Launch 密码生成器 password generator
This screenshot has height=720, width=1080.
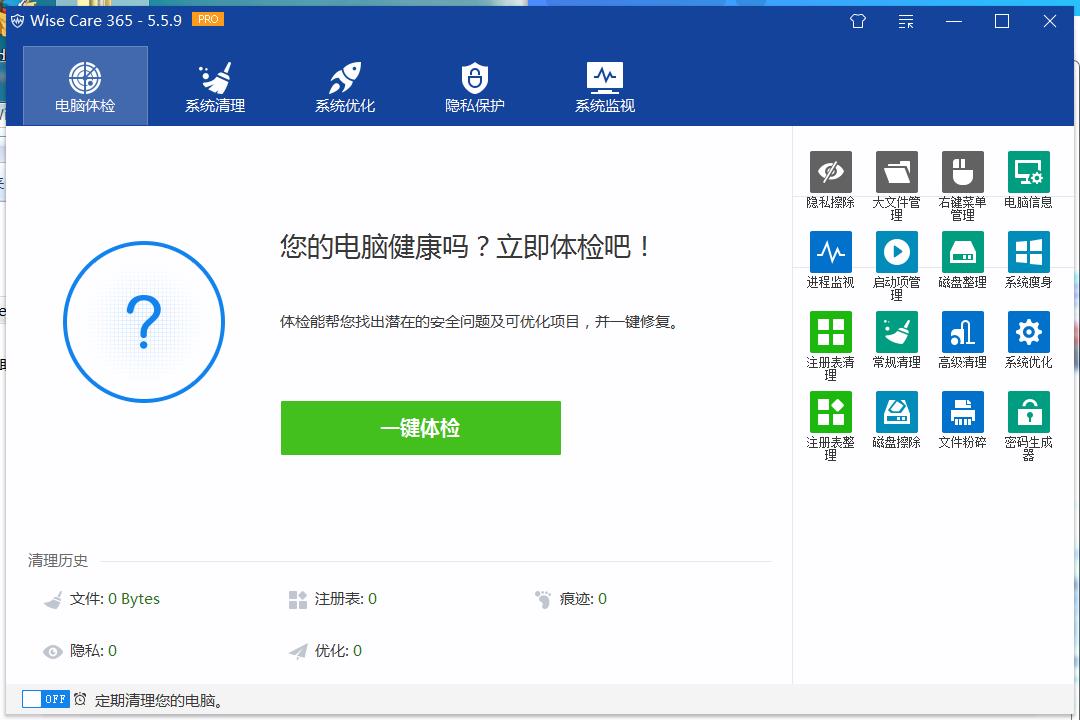coord(1028,410)
